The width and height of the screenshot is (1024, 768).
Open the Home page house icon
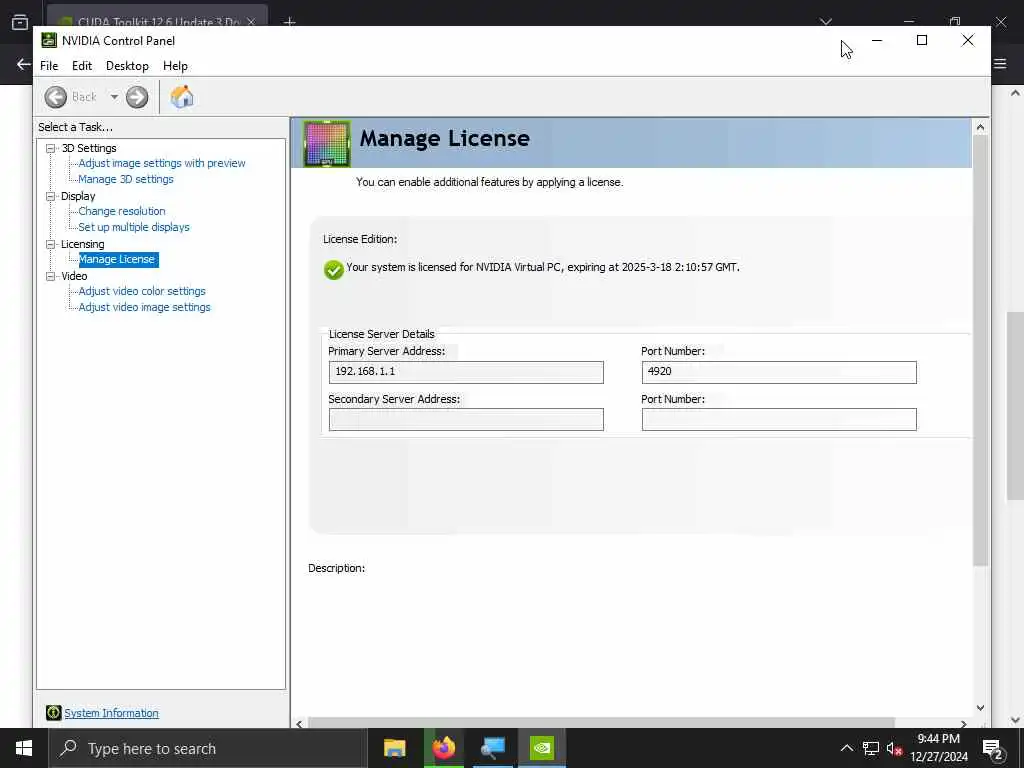tap(182, 97)
